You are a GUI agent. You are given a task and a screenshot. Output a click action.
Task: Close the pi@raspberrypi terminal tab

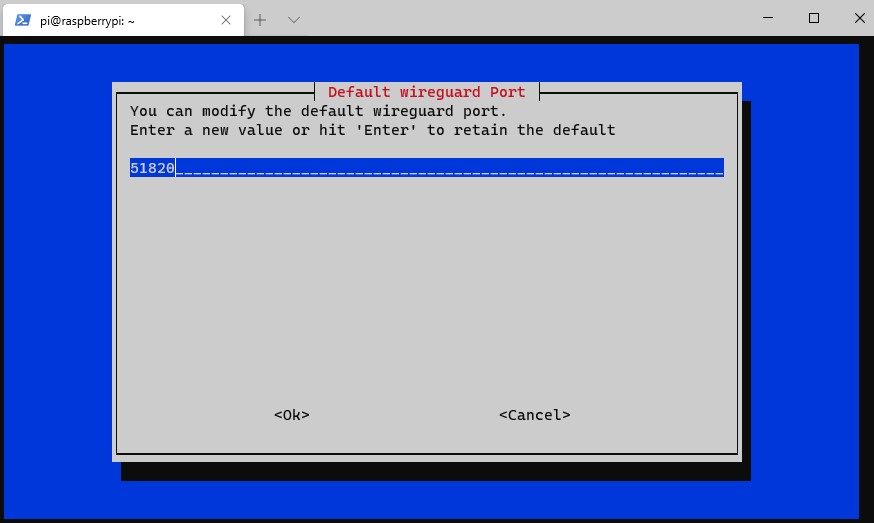226,20
